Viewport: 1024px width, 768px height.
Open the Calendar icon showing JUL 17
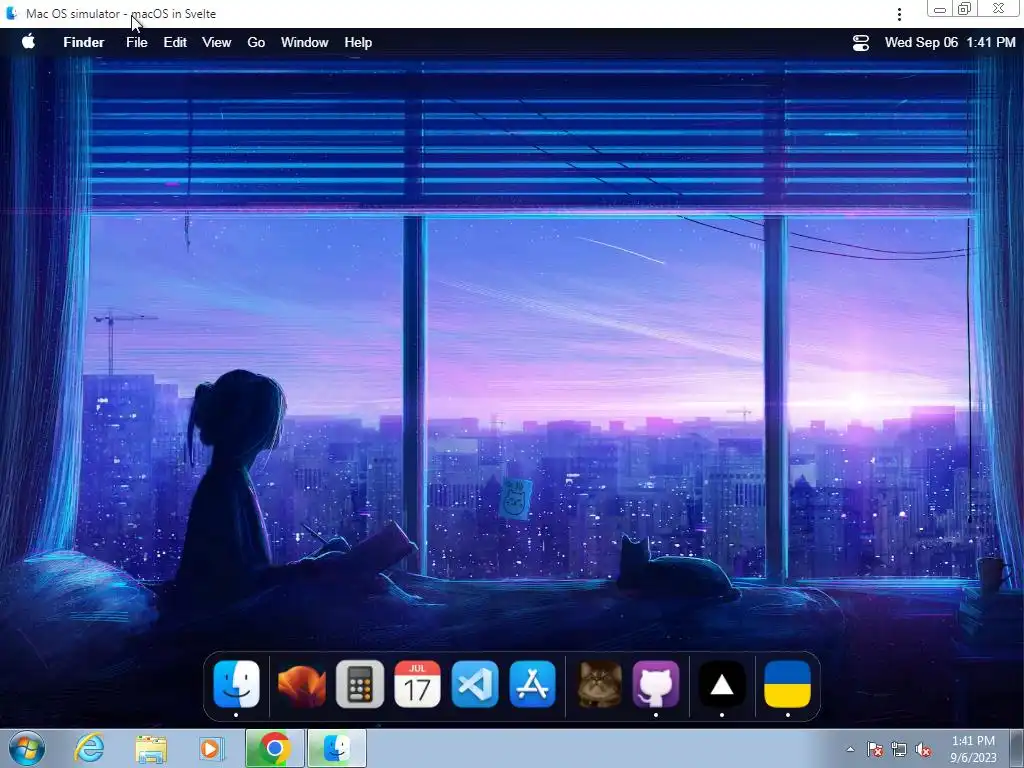[417, 684]
